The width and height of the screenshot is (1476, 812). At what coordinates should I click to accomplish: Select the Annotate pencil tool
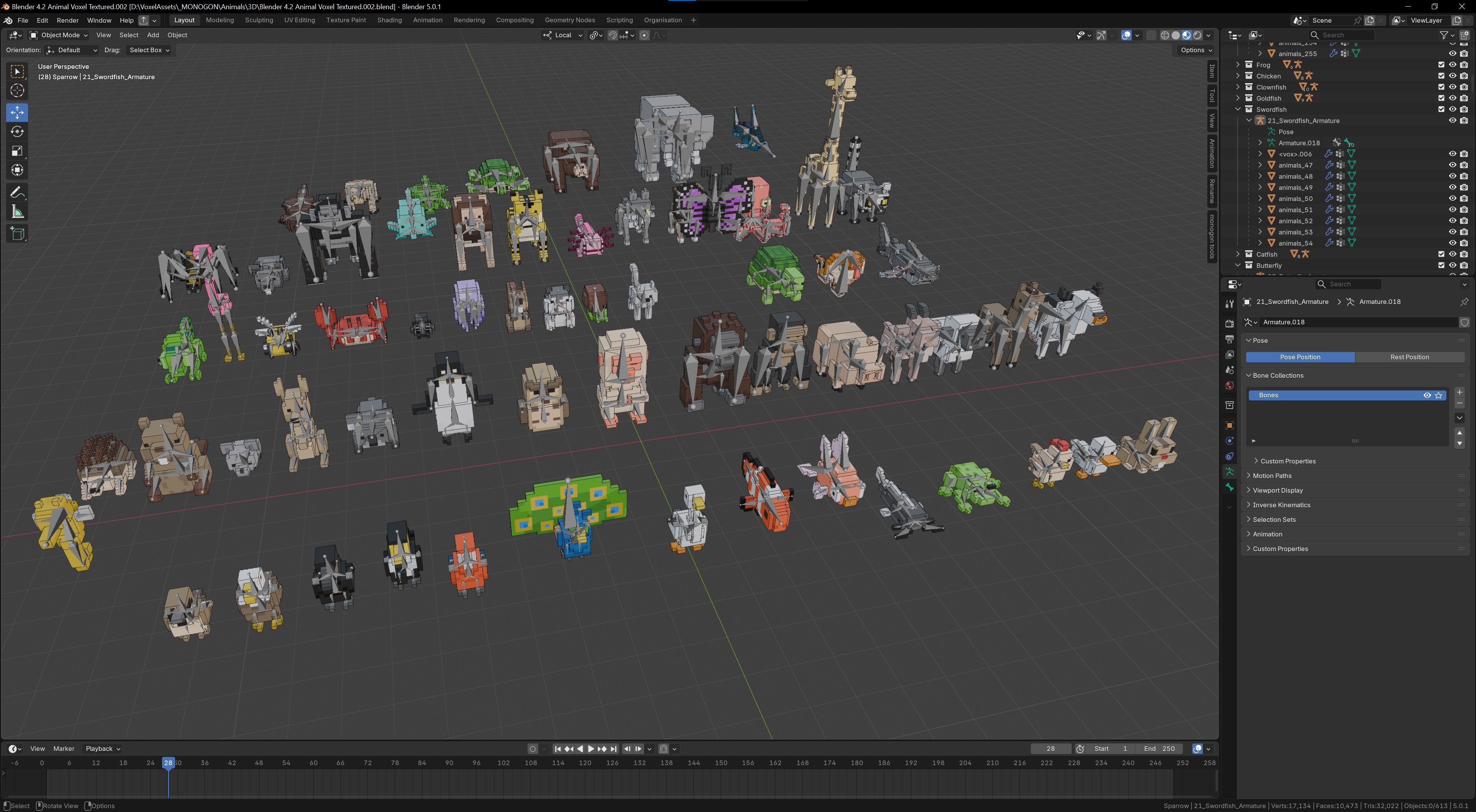click(17, 193)
